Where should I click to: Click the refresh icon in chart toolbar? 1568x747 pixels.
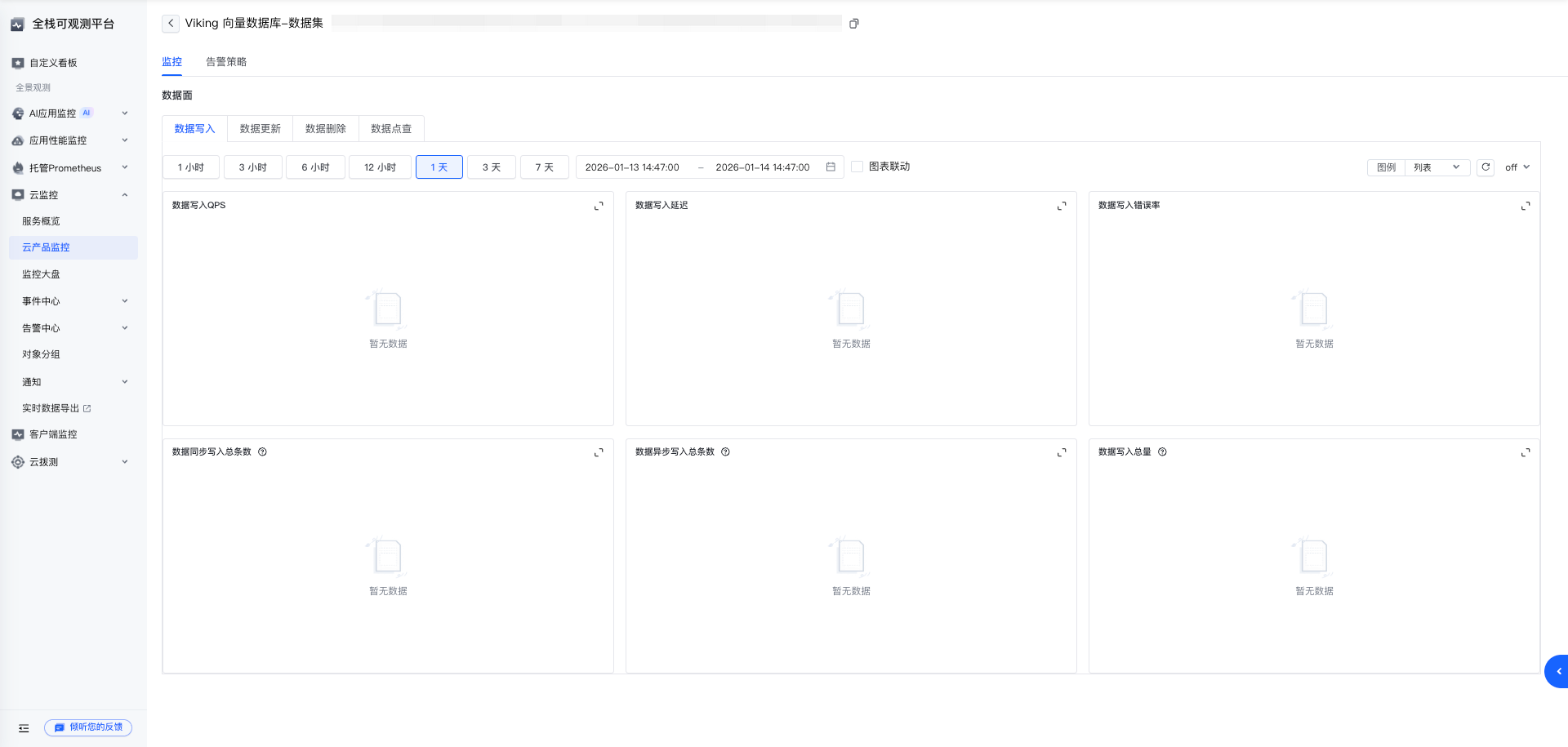click(x=1486, y=167)
